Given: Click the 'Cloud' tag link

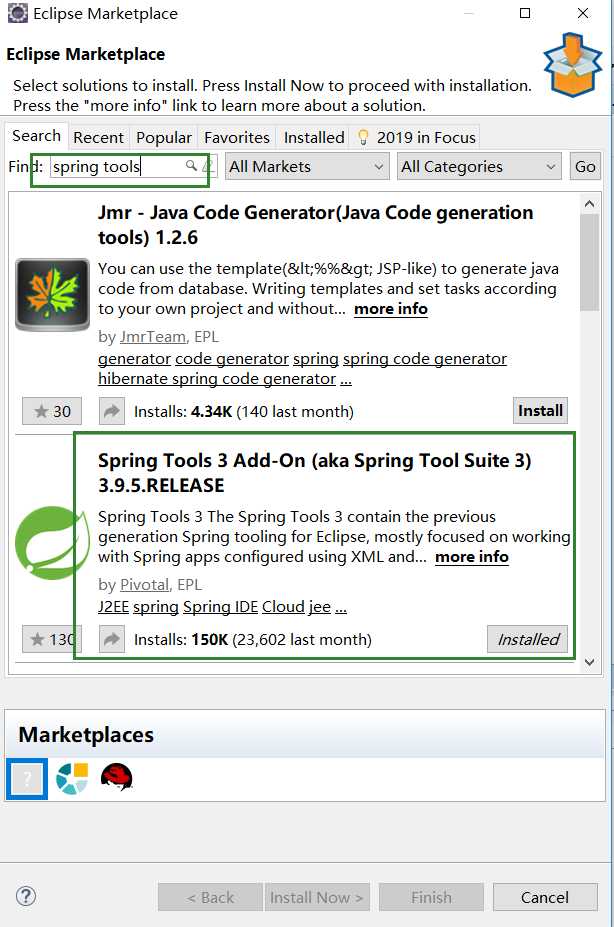Looking at the screenshot, I should tap(284, 607).
